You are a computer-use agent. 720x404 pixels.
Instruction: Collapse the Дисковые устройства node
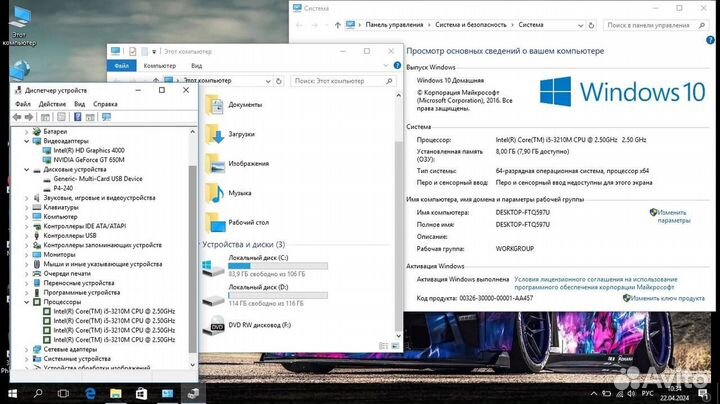tap(27, 170)
